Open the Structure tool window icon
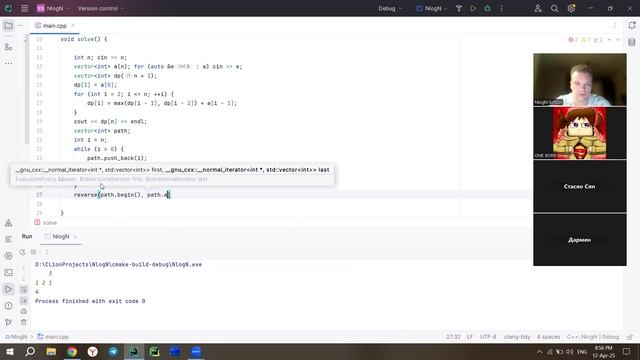This screenshot has height=360, width=640. click(8, 47)
